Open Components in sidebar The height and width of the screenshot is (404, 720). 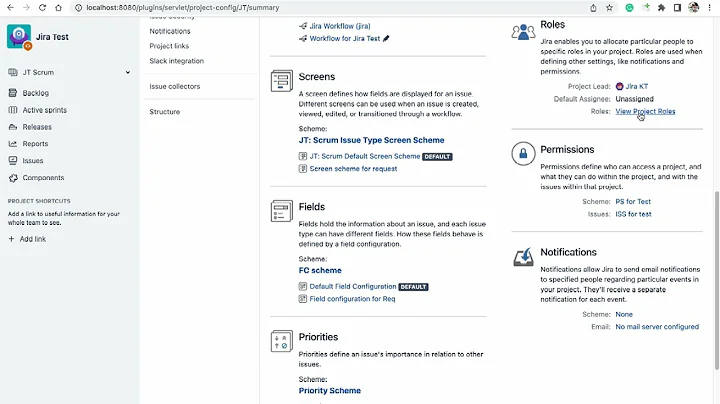43,178
